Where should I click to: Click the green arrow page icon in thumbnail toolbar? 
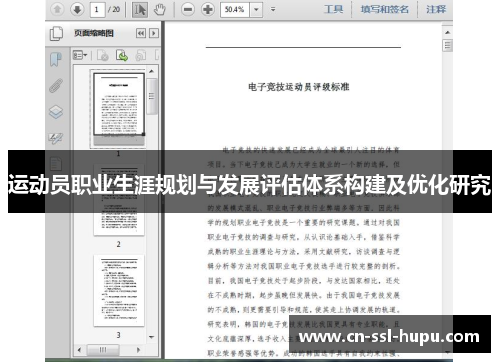[x=122, y=55]
